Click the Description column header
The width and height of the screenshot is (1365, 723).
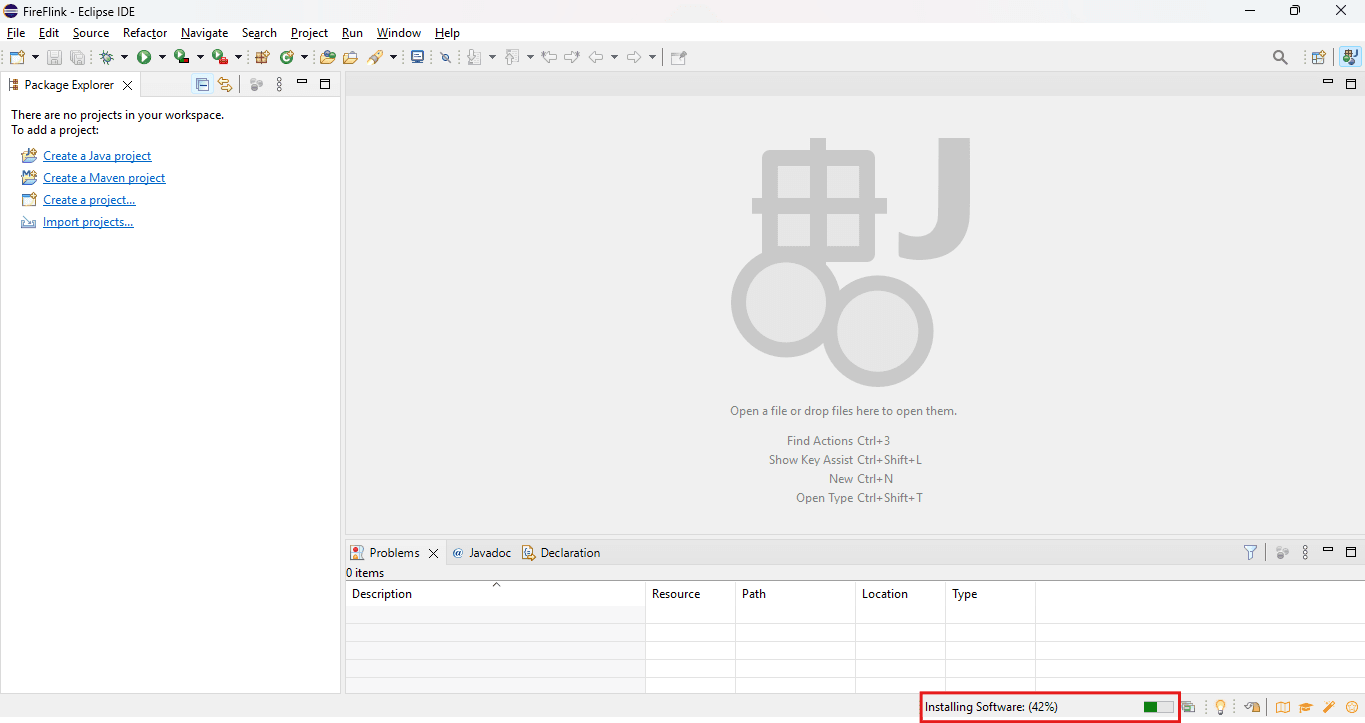pos(495,594)
